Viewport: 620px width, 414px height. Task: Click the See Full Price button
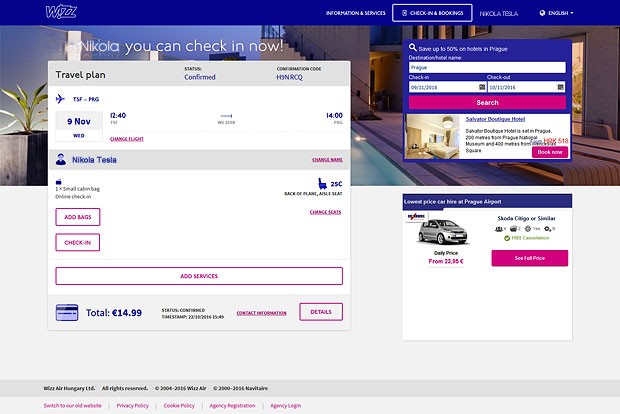pyautogui.click(x=530, y=258)
